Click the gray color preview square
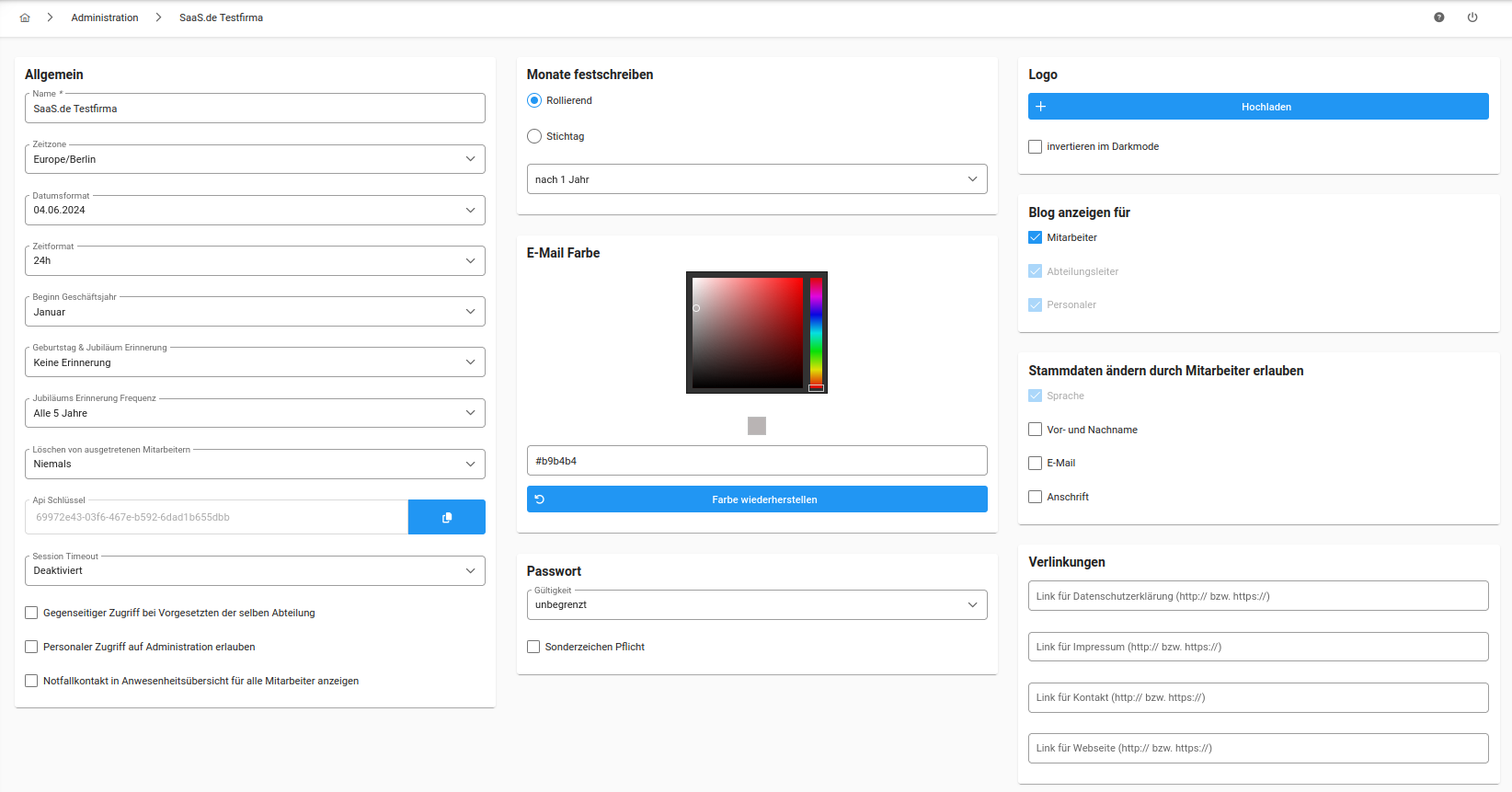 757,426
